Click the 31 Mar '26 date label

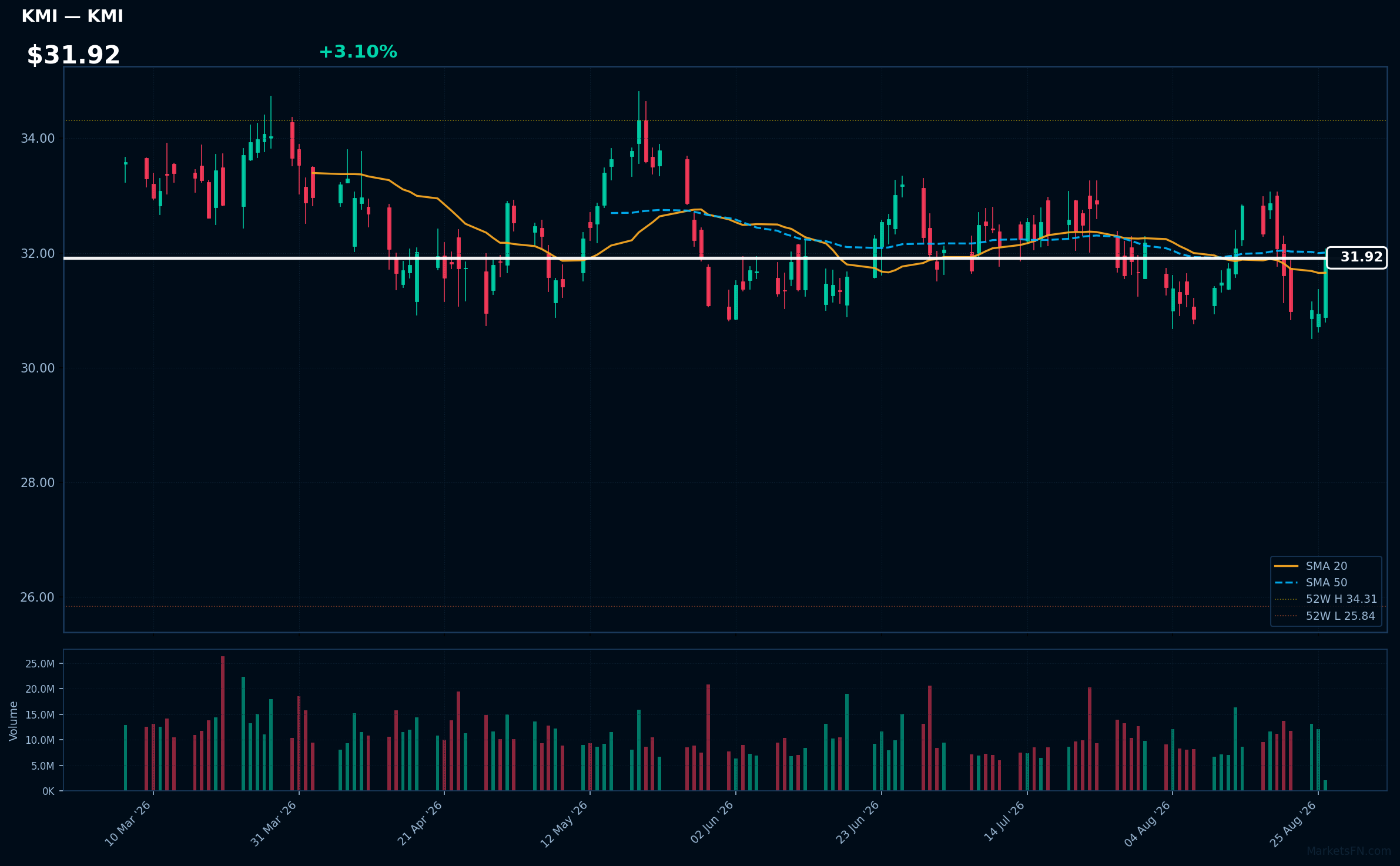pyautogui.click(x=274, y=824)
